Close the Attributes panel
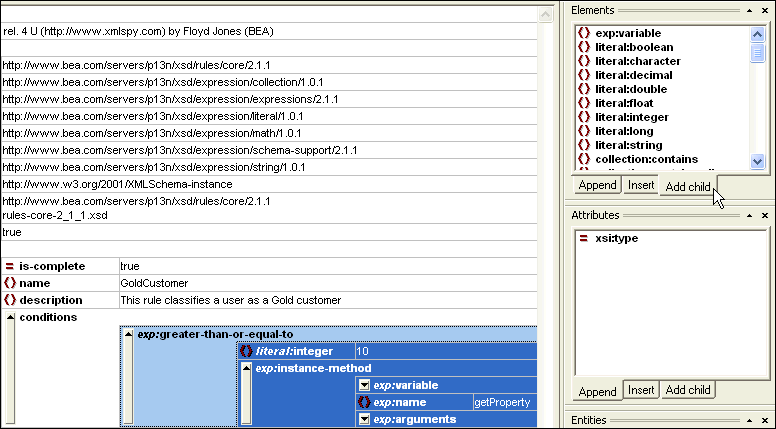The width and height of the screenshot is (776, 429). click(765, 215)
